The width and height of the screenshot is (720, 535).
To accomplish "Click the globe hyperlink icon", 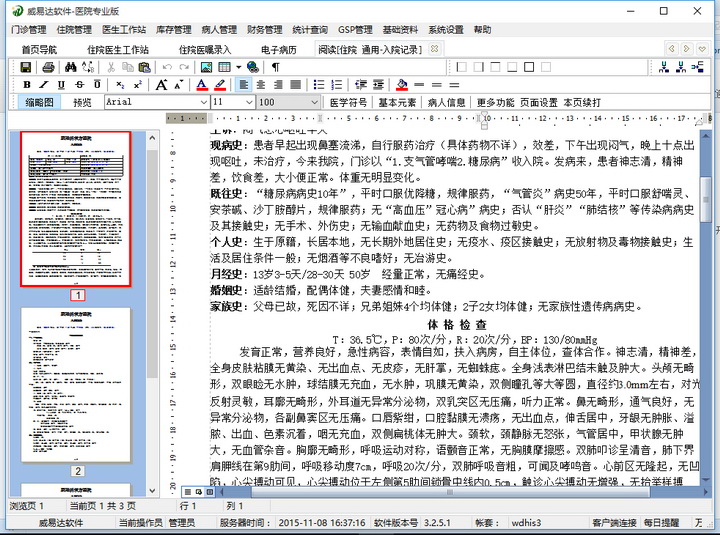I will (x=253, y=68).
